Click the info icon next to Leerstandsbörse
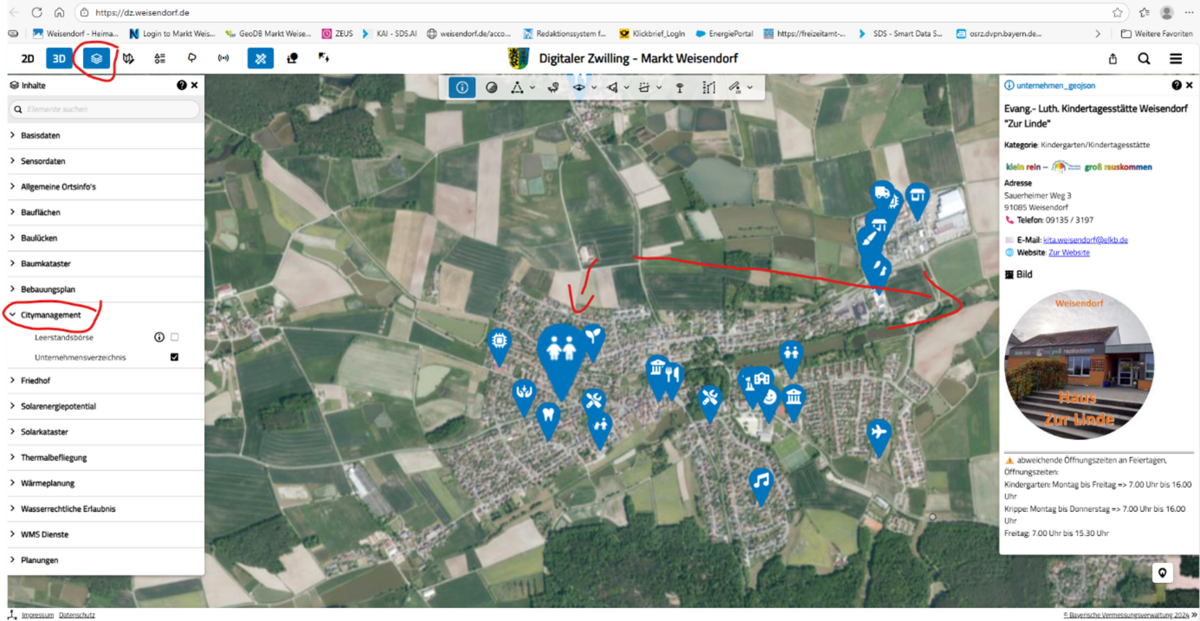1200x621 pixels. coord(158,338)
